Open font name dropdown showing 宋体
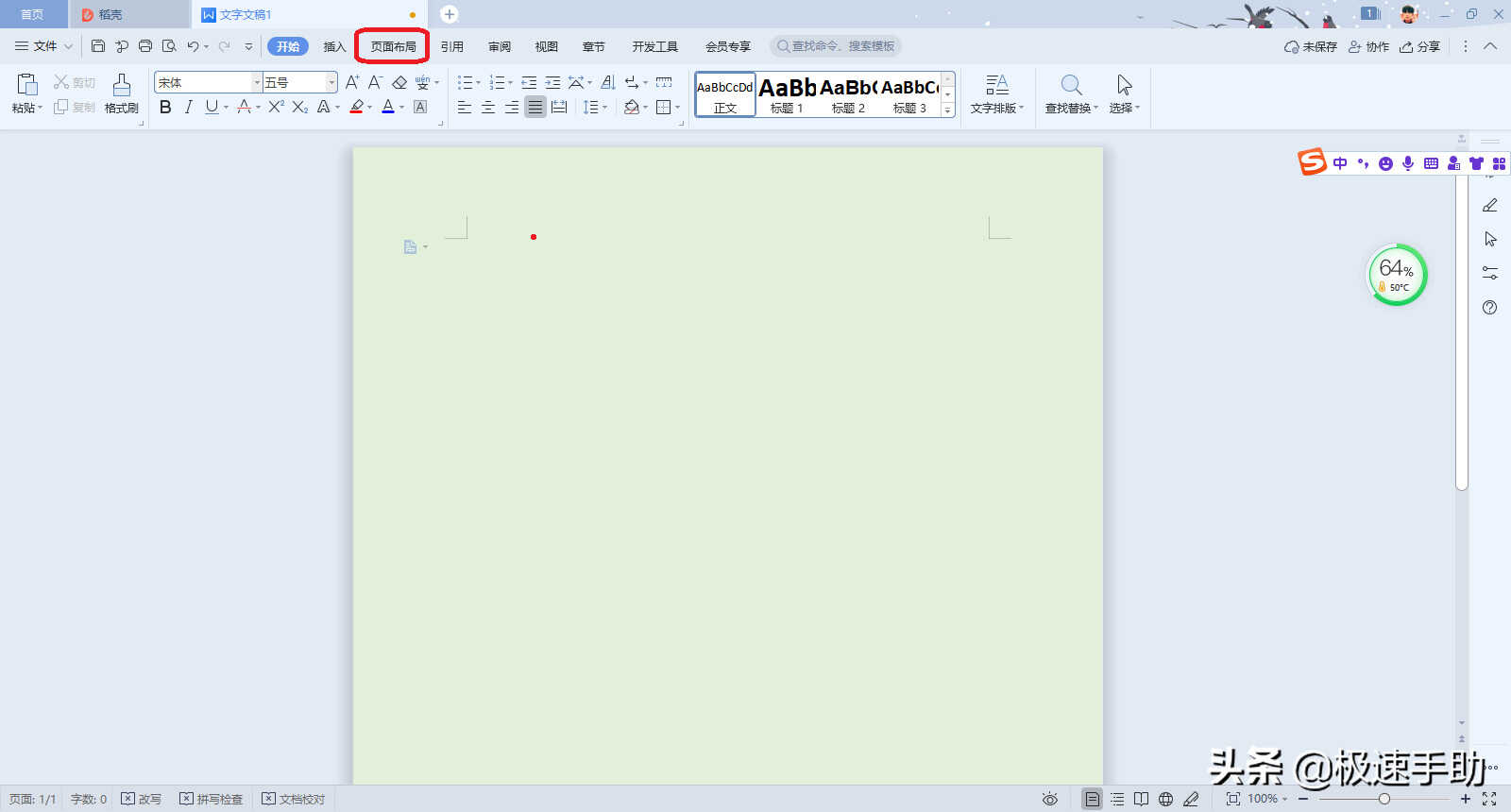Screen dimensions: 1511x812 point(257,83)
